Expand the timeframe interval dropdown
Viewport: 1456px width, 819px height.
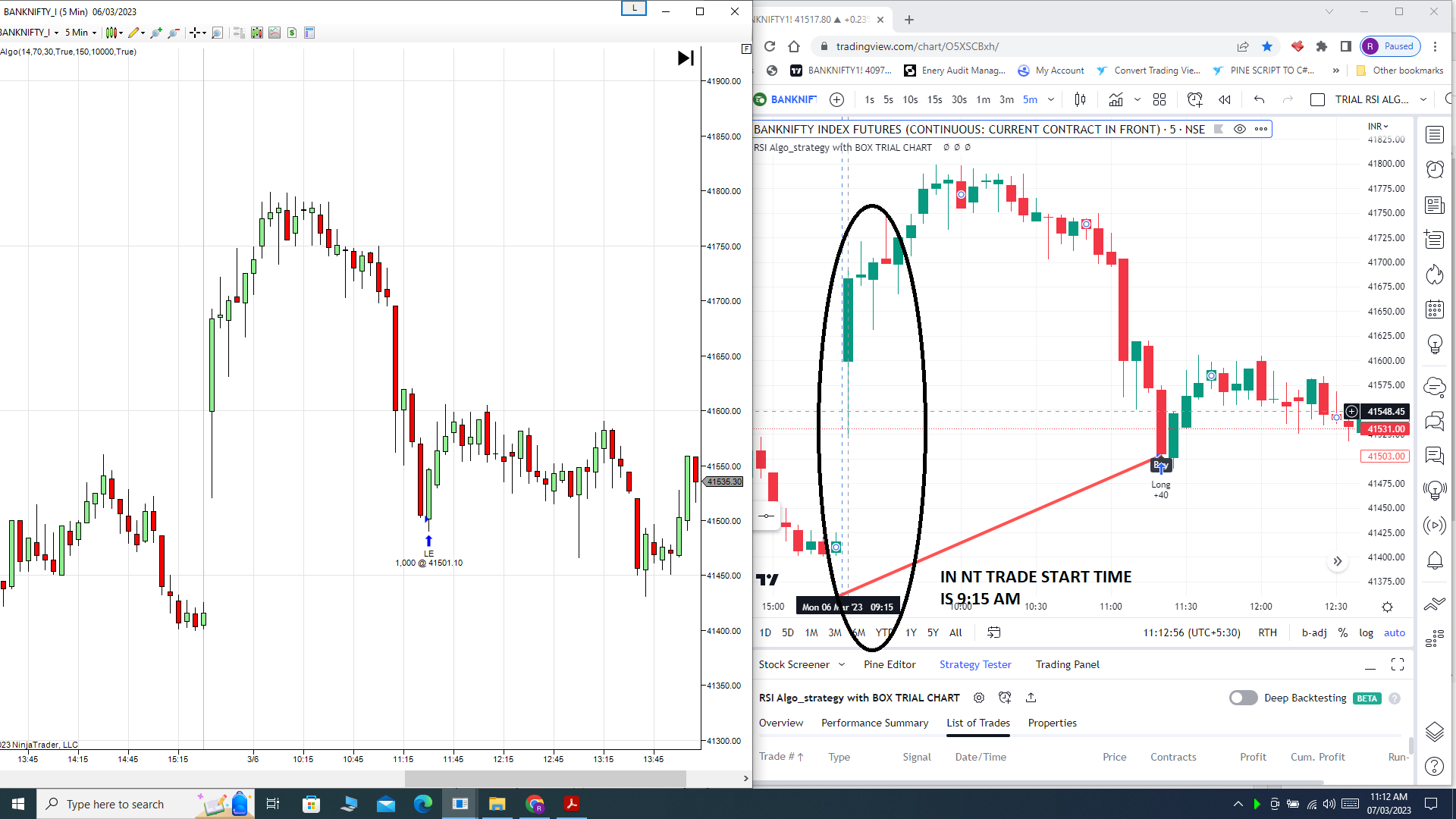pos(1051,99)
